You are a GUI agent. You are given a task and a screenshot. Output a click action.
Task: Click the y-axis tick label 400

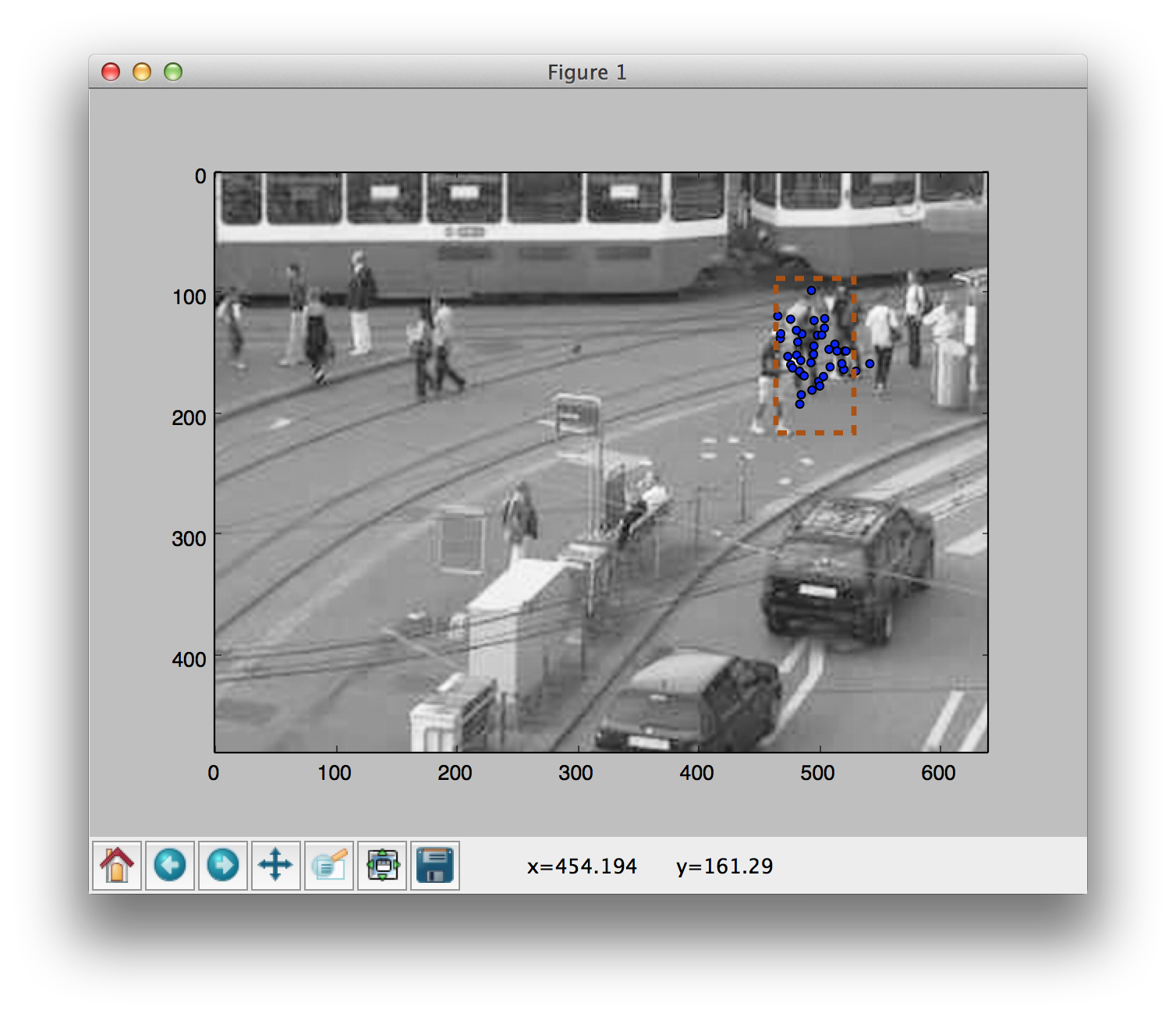pyautogui.click(x=190, y=660)
